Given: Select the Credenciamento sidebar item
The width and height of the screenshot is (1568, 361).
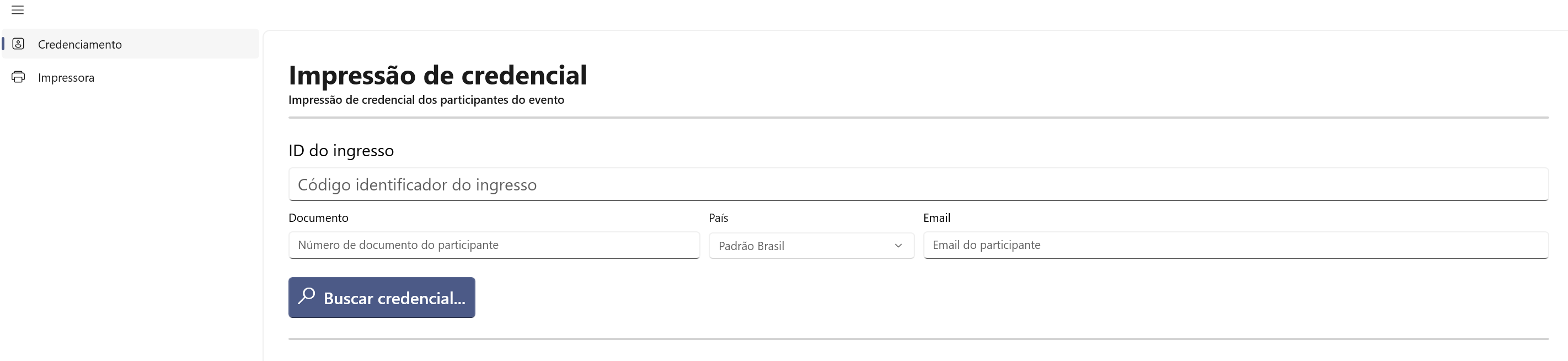Looking at the screenshot, I should tap(130, 44).
